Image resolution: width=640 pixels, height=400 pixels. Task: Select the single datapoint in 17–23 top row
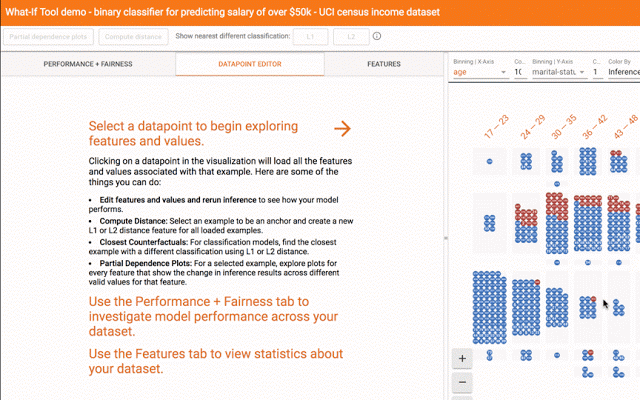tap(489, 161)
